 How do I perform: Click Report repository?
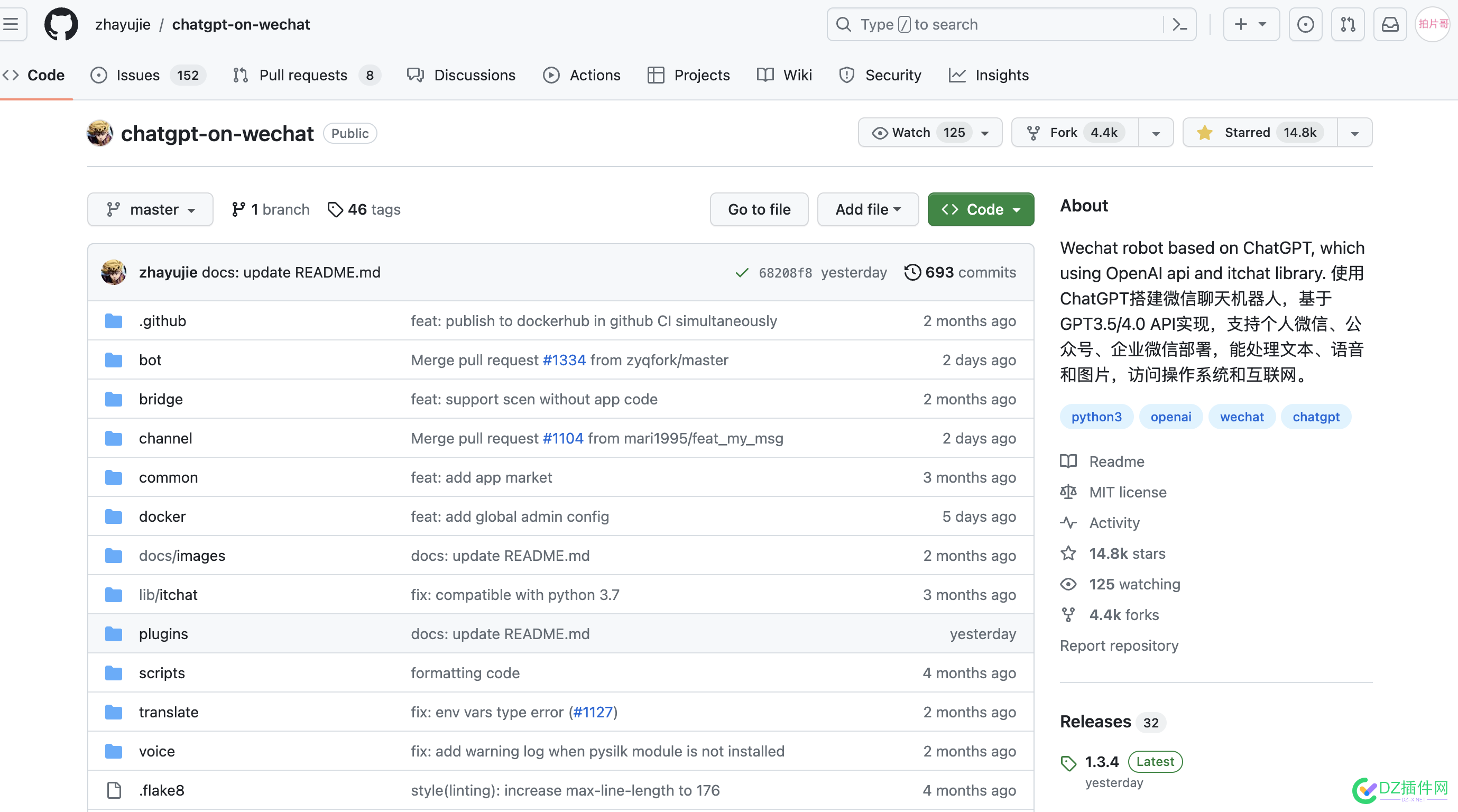(x=1119, y=645)
